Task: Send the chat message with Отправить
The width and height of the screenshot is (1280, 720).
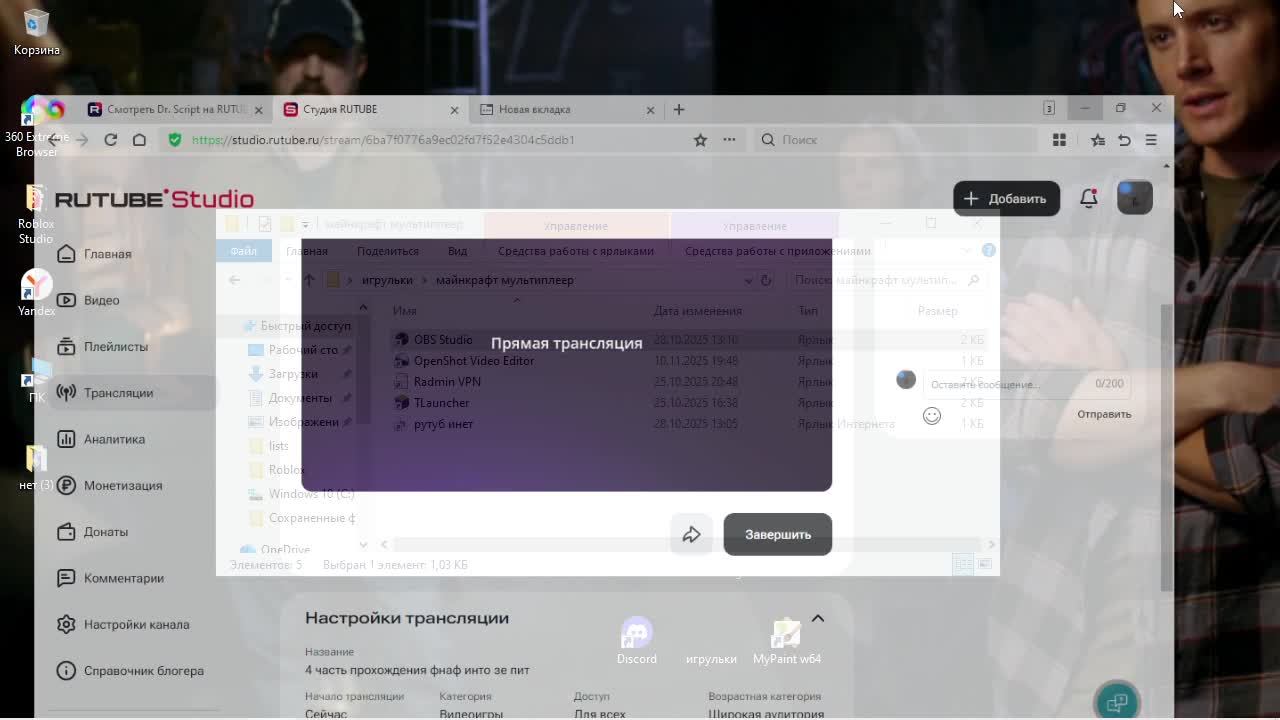Action: coord(1104,414)
